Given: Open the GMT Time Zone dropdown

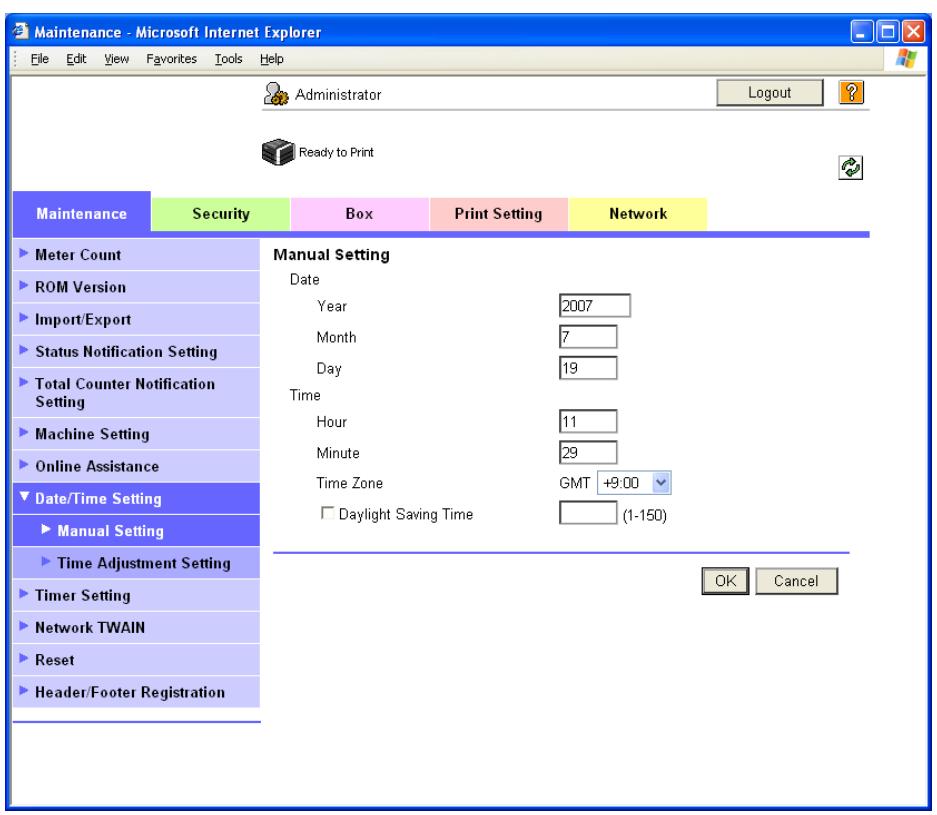Looking at the screenshot, I should coord(633,483).
